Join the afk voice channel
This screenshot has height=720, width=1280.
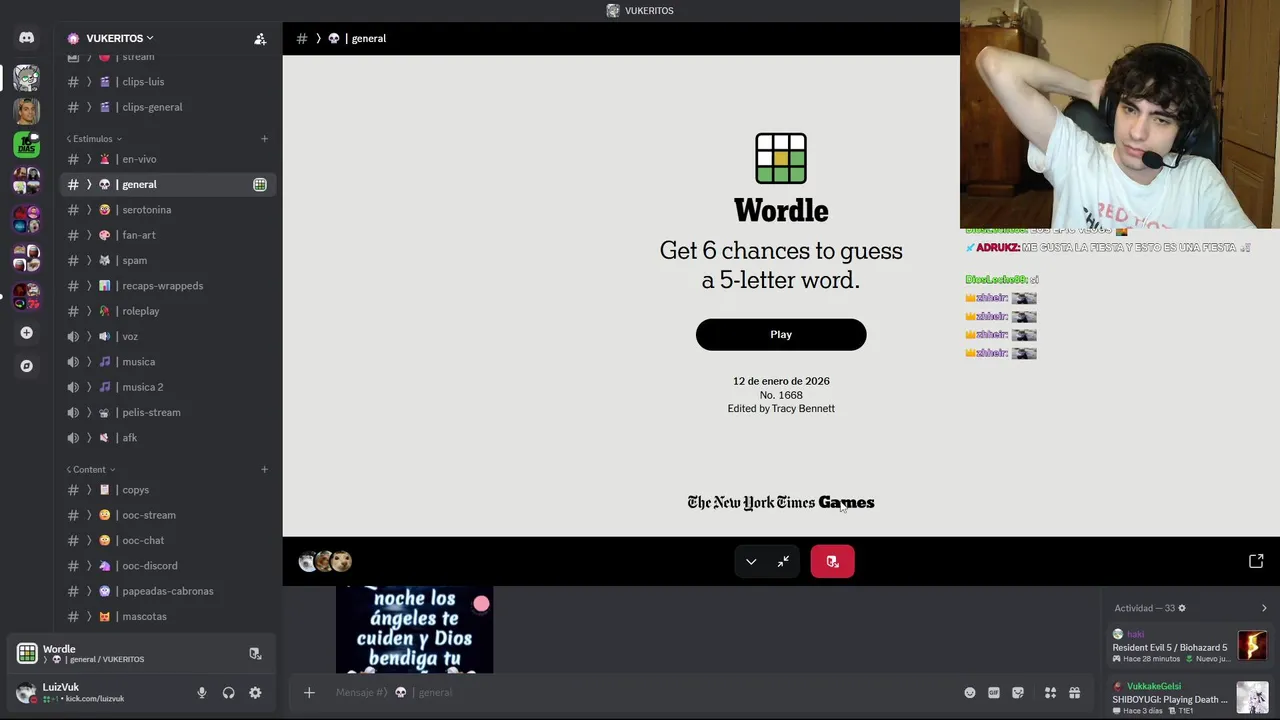(166, 438)
